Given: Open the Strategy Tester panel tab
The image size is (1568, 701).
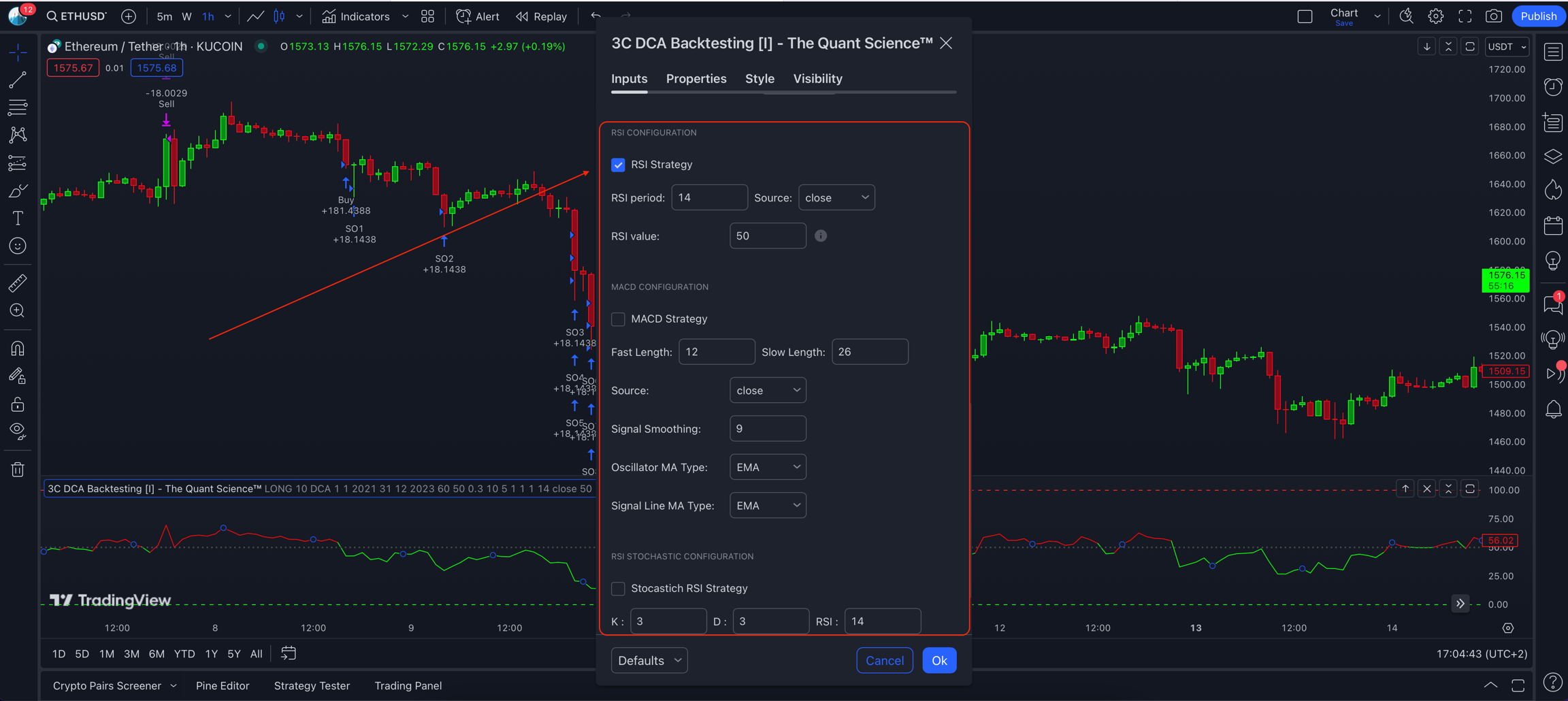Looking at the screenshot, I should 312,686.
